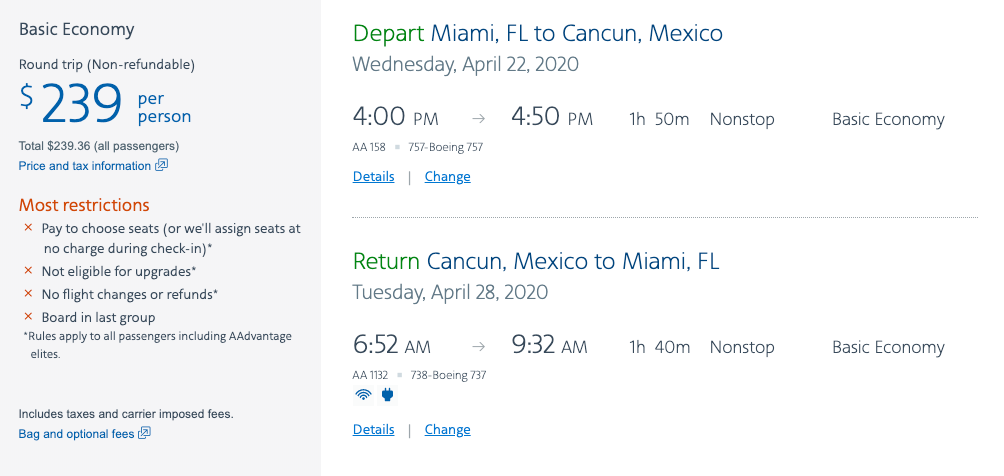
Task: Click the power outlet icon below AA 1132
Action: pos(388,395)
